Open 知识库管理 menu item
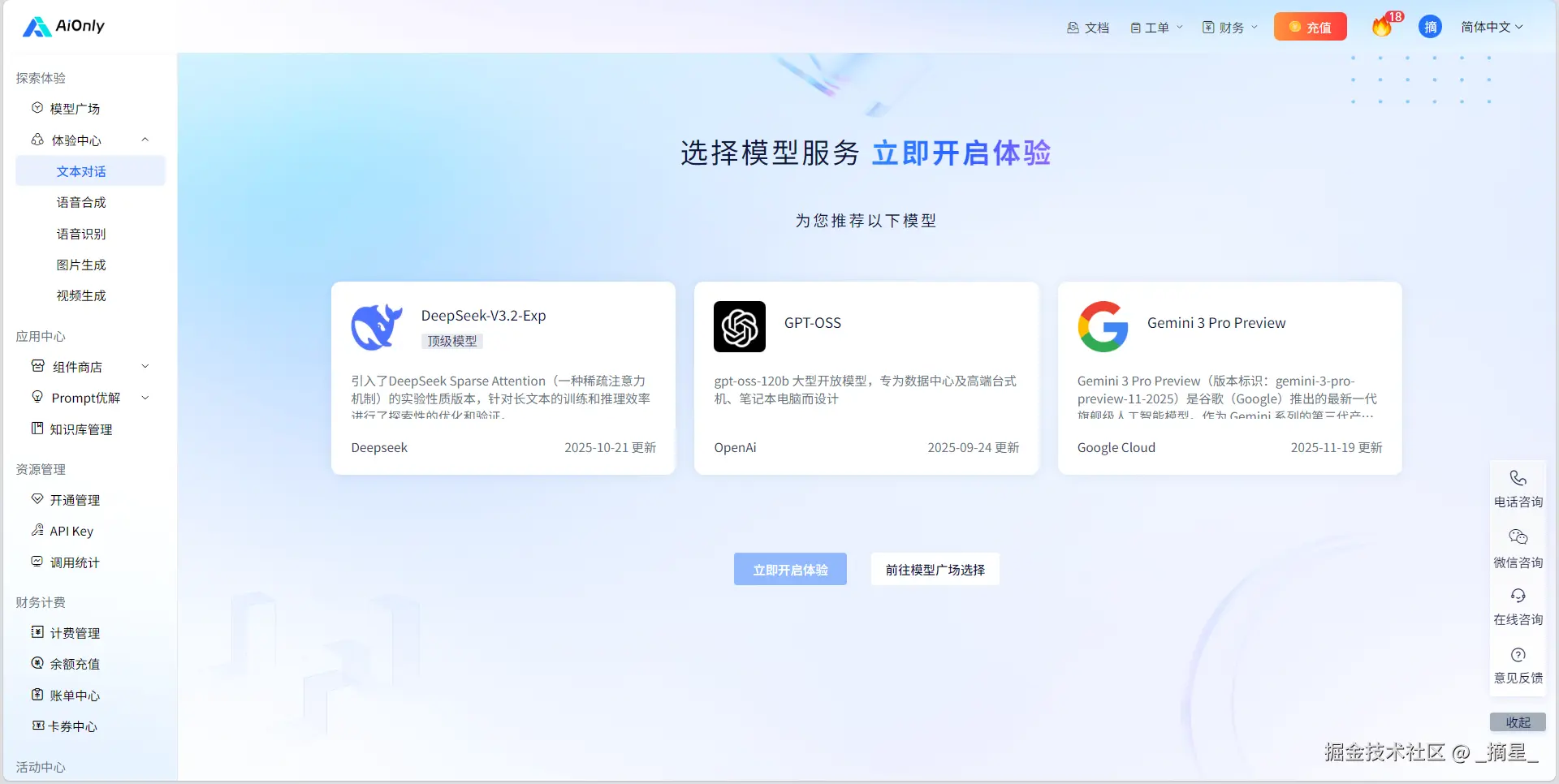 [81, 429]
